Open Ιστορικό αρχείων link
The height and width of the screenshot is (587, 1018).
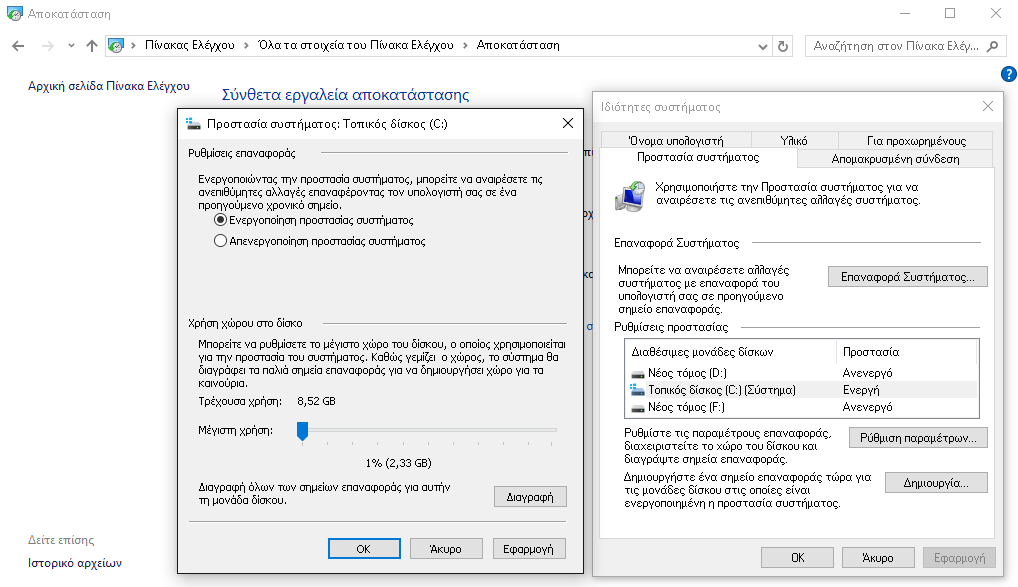(x=75, y=563)
